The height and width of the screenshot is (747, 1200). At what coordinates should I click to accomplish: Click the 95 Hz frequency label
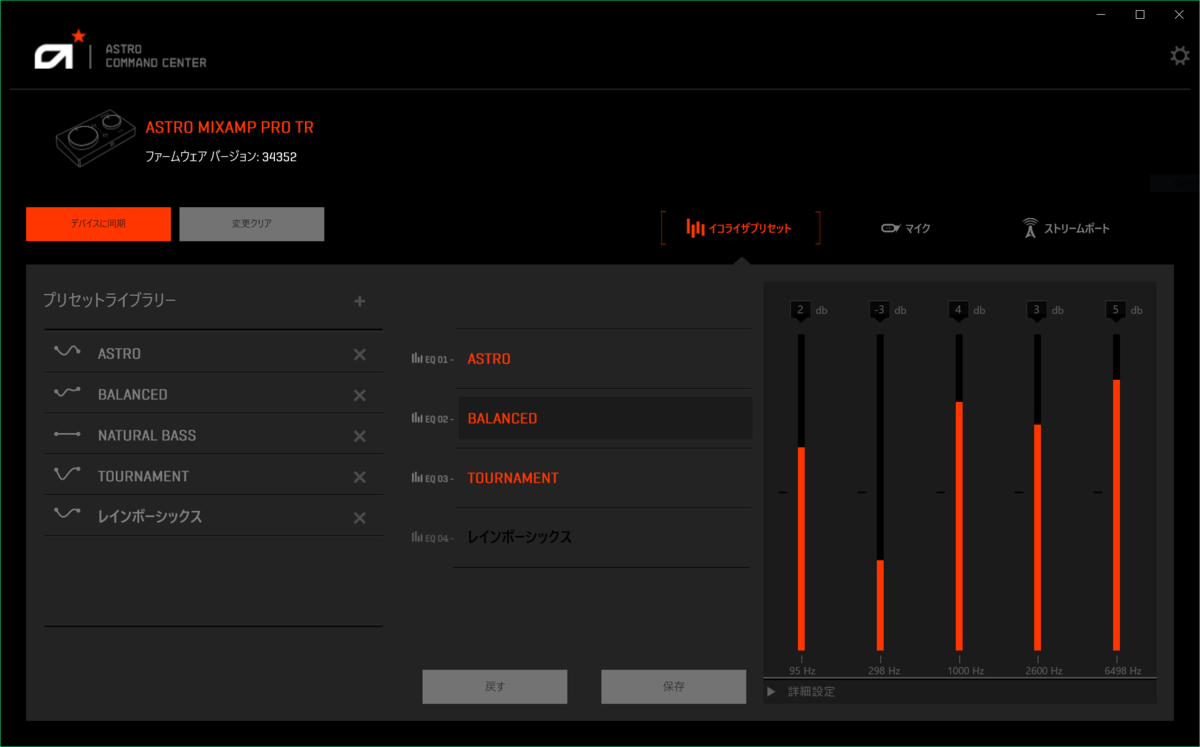click(x=802, y=671)
